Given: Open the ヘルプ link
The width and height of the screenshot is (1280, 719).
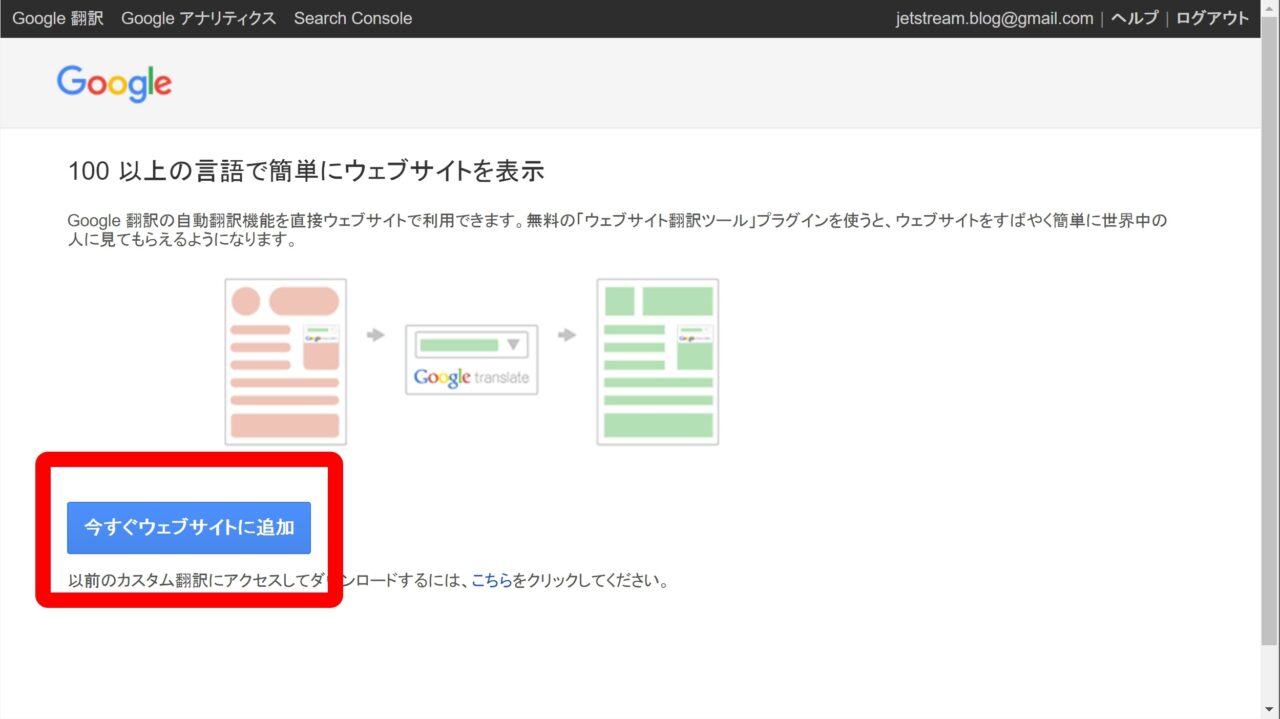Looking at the screenshot, I should 1134,18.
